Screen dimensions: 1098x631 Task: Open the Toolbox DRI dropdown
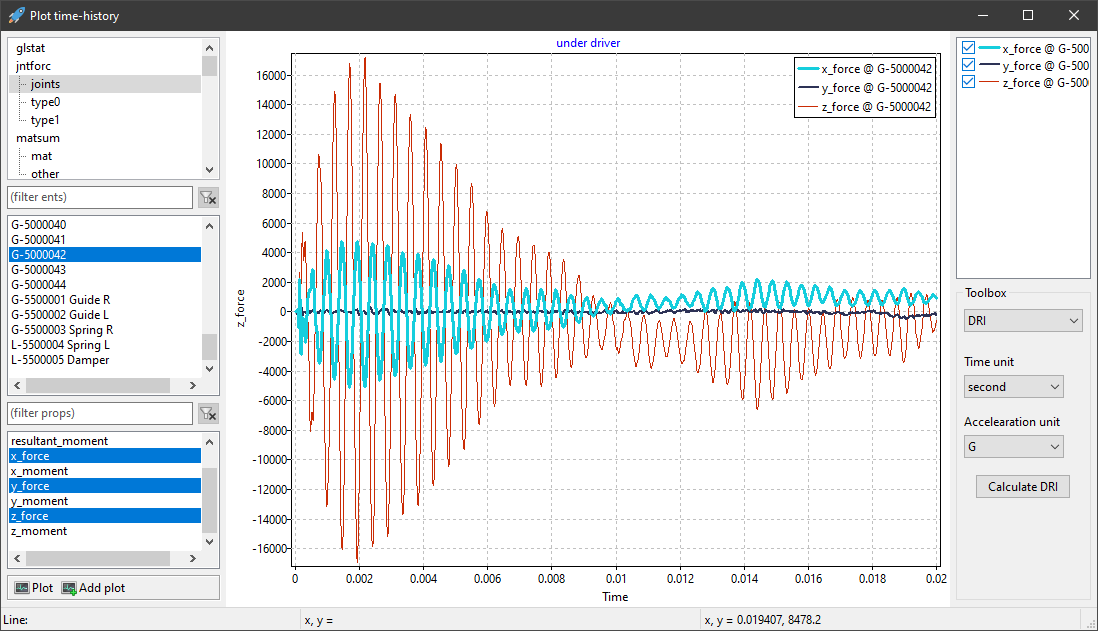(1023, 321)
